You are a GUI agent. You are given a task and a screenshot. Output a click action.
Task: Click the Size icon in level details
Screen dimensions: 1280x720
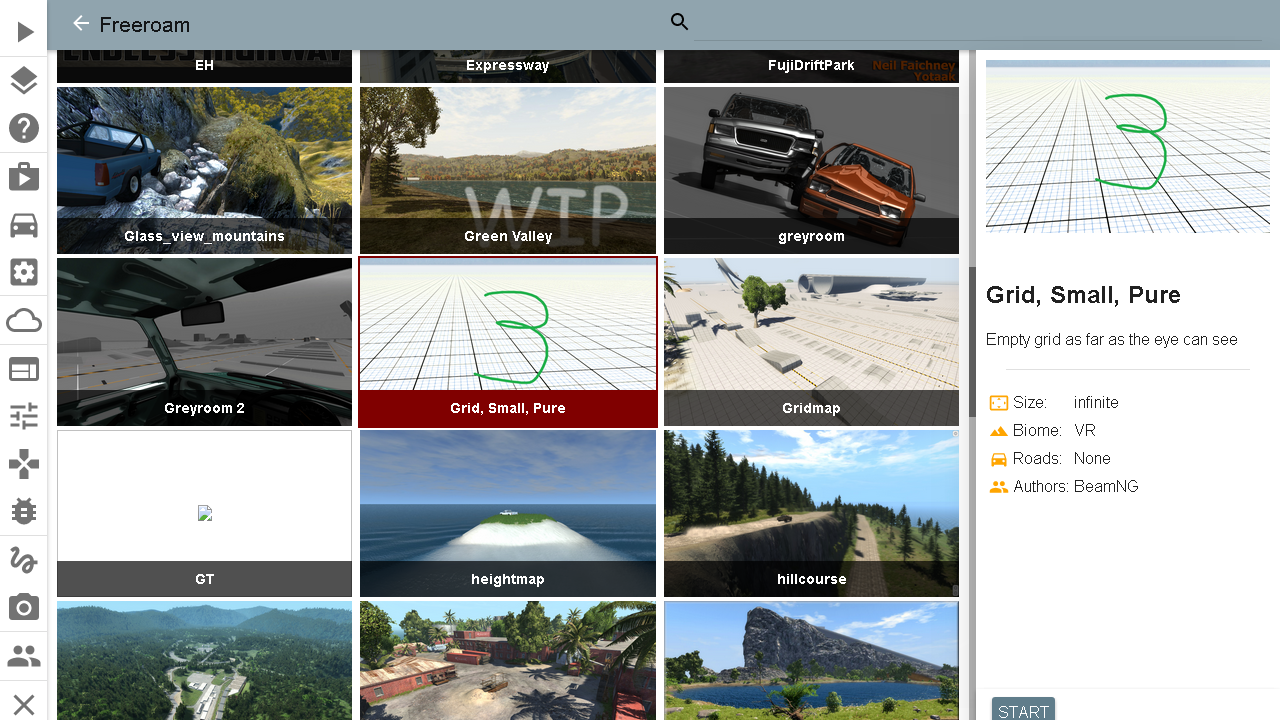pos(998,403)
